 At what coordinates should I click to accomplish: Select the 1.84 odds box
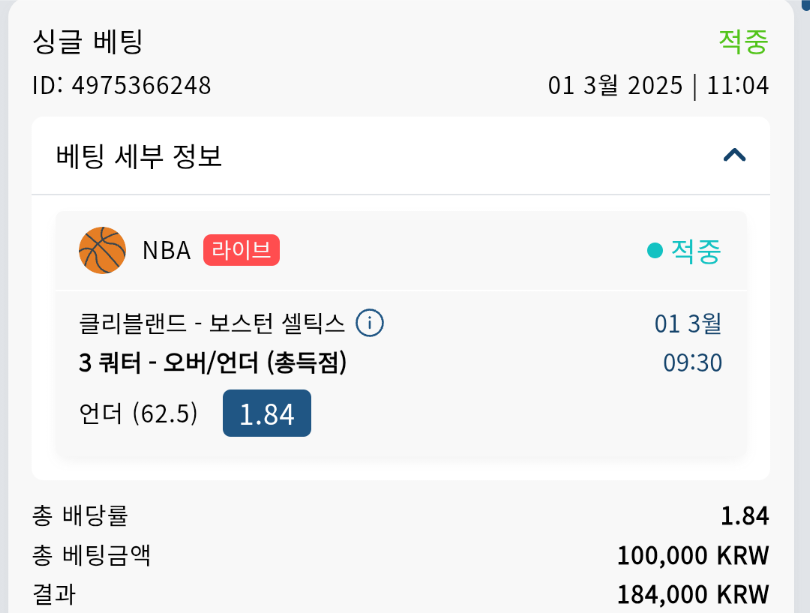[x=266, y=413]
